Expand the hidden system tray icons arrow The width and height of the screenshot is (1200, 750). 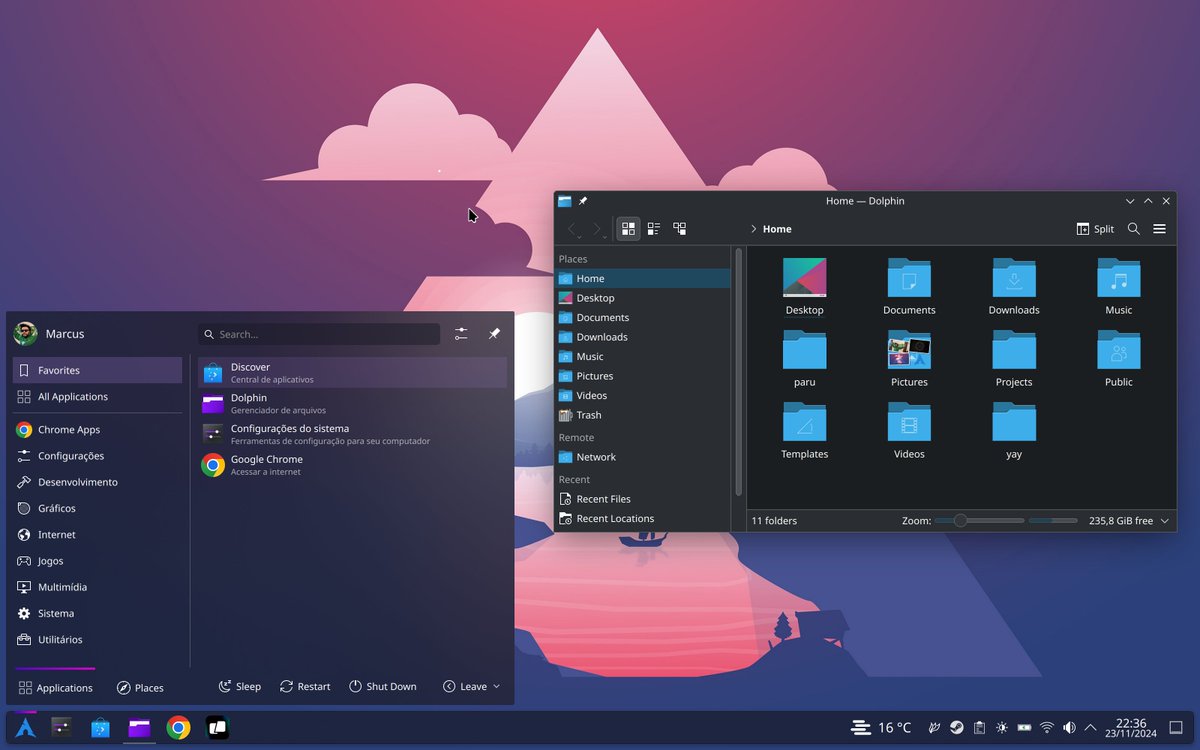(x=1090, y=728)
